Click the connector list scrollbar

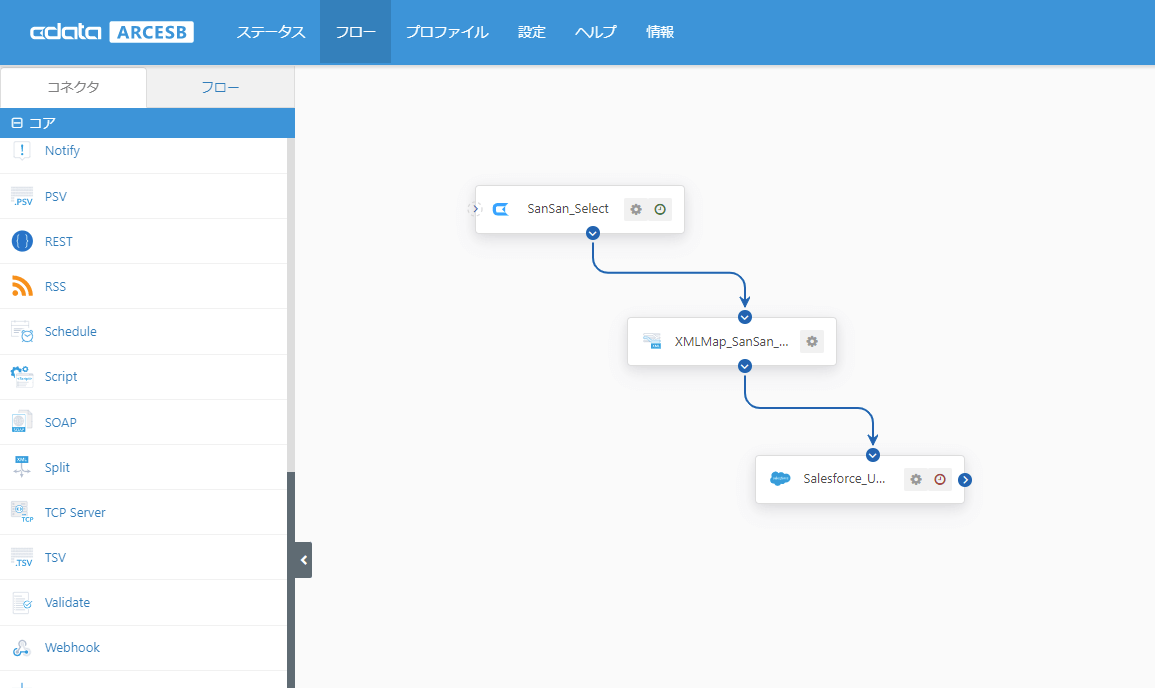pyautogui.click(x=291, y=579)
